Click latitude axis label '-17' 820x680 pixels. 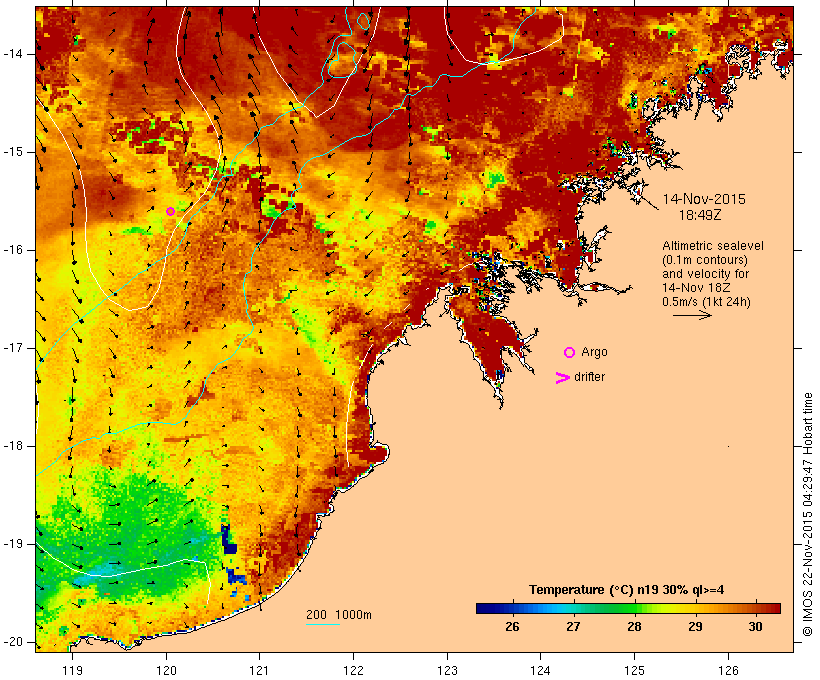(13, 348)
